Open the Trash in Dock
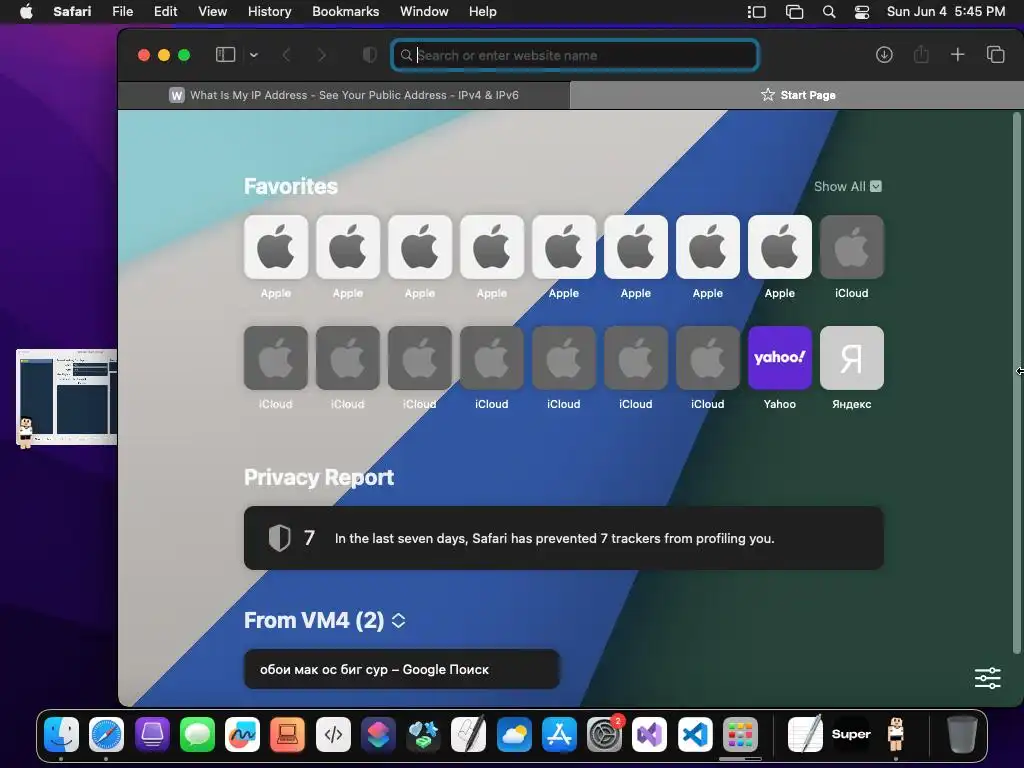Screen dimensions: 1024x768 [961, 735]
